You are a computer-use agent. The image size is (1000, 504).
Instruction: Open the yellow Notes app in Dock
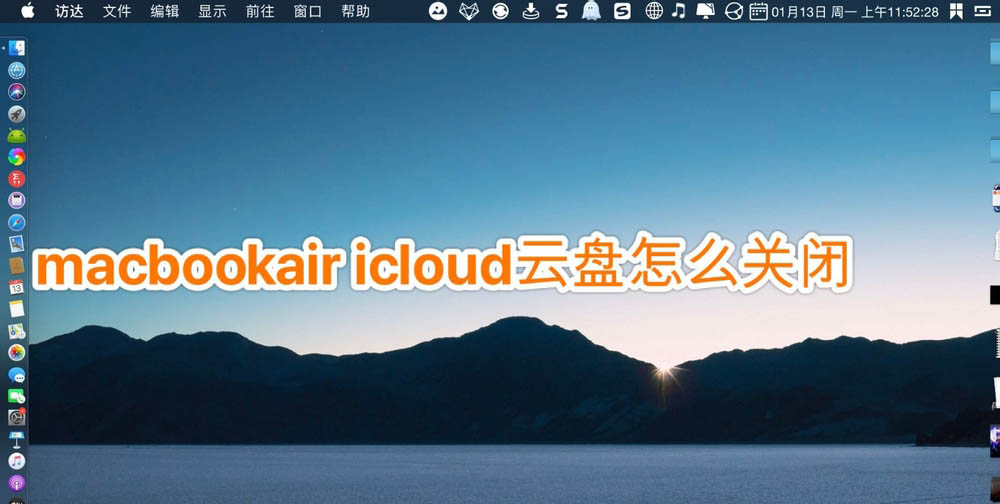pos(17,309)
